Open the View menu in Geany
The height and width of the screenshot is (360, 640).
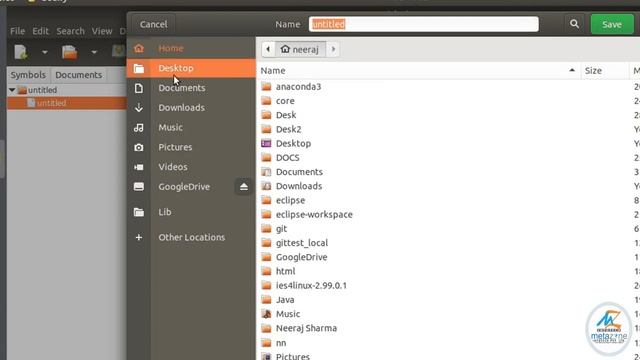pyautogui.click(x=102, y=31)
